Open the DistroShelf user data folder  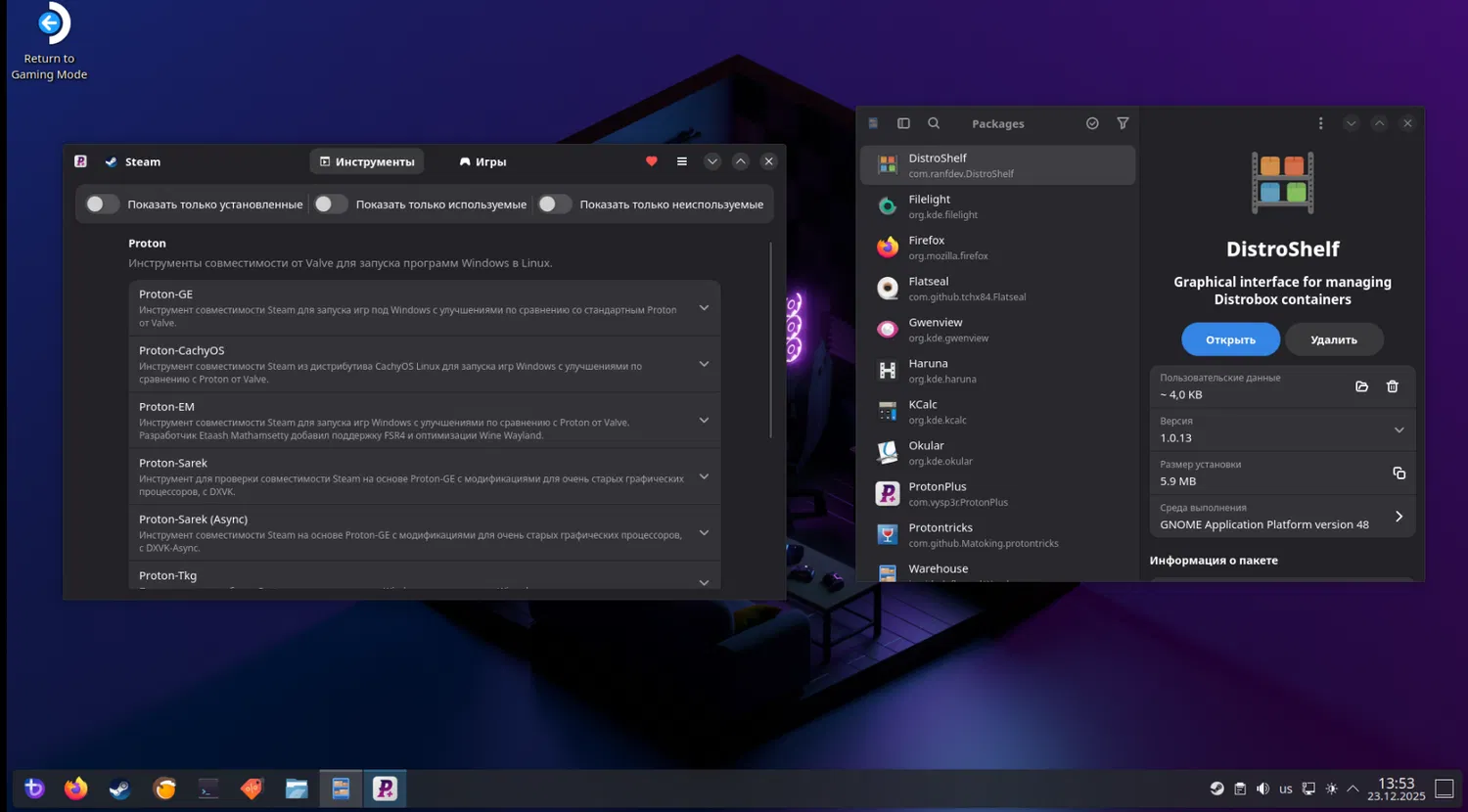coord(1361,386)
